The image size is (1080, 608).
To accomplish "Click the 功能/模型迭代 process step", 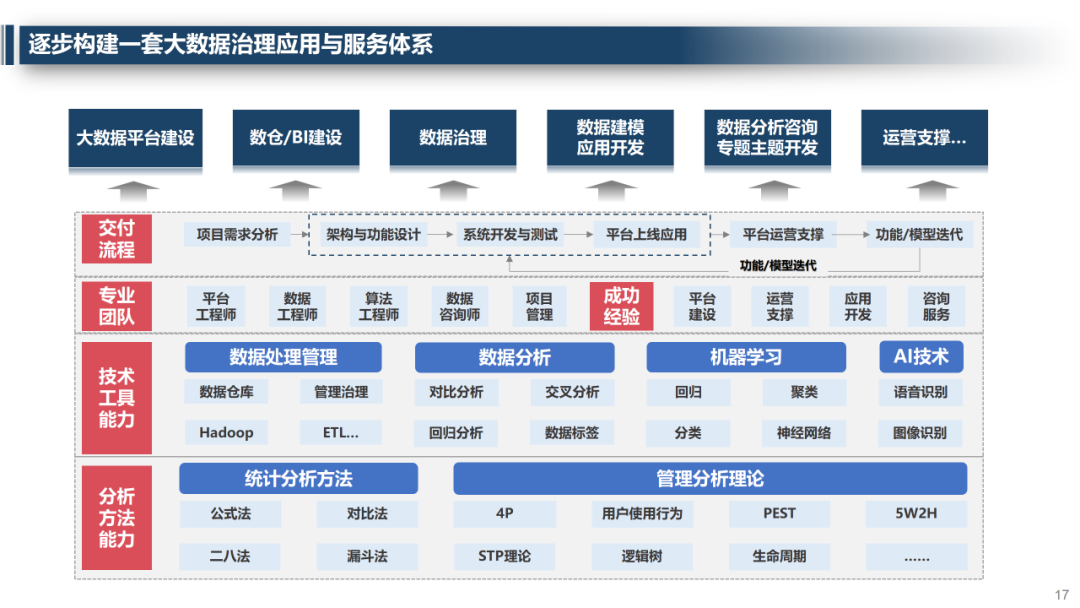I will click(920, 234).
